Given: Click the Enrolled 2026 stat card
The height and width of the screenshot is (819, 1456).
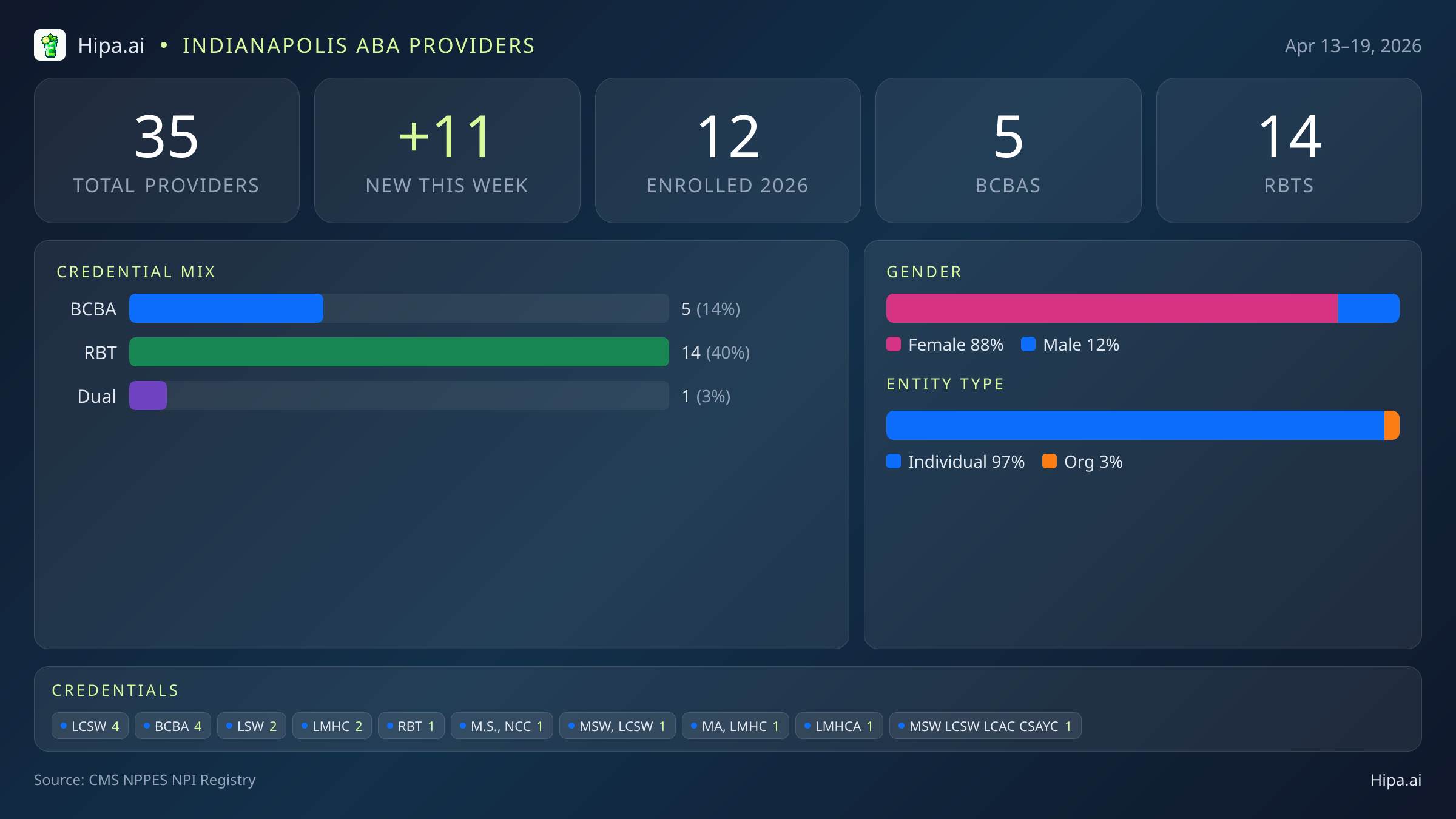Looking at the screenshot, I should point(728,150).
